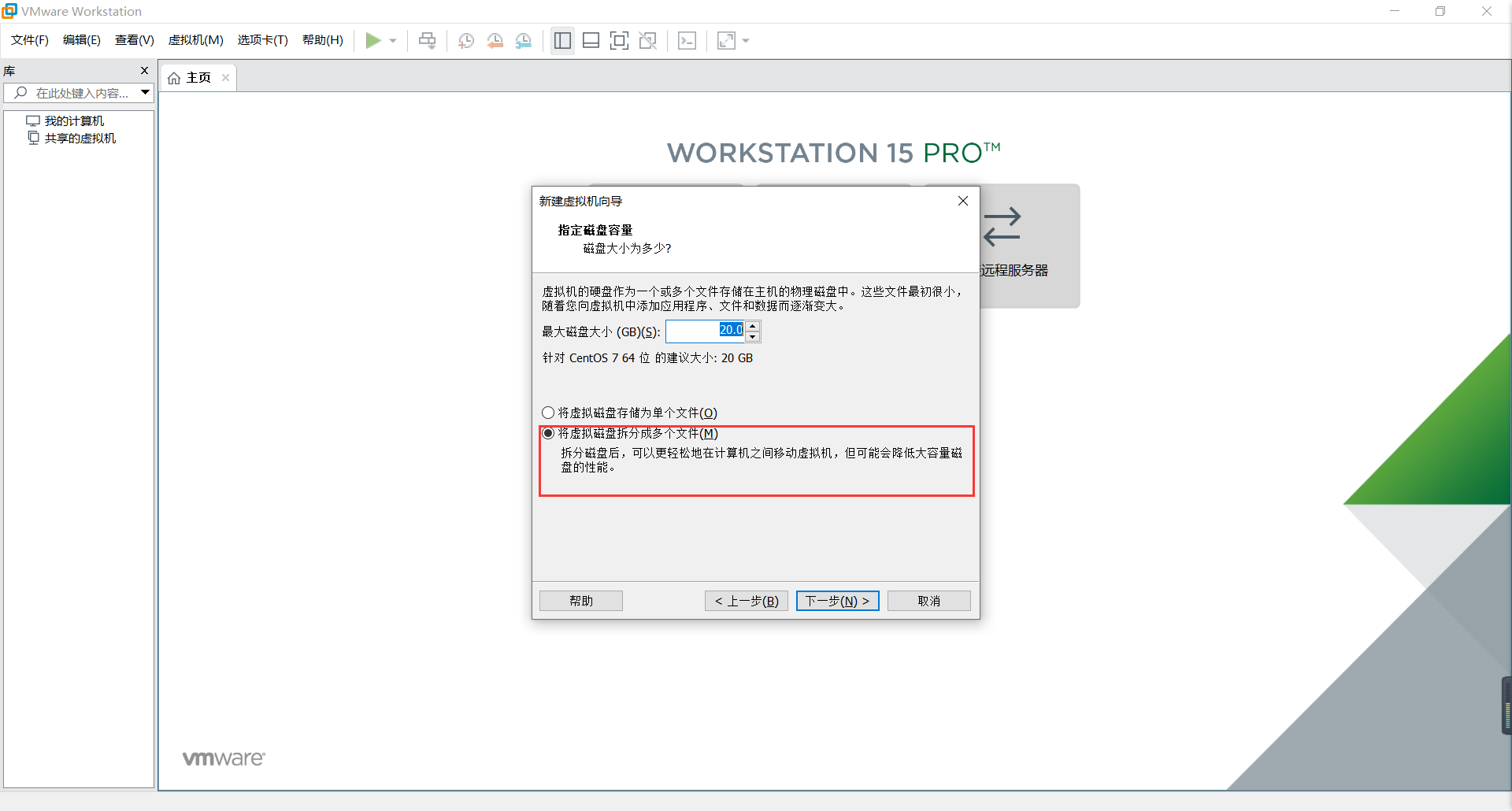
Task: Minimize the VMware Workstation window
Action: [x=1395, y=11]
